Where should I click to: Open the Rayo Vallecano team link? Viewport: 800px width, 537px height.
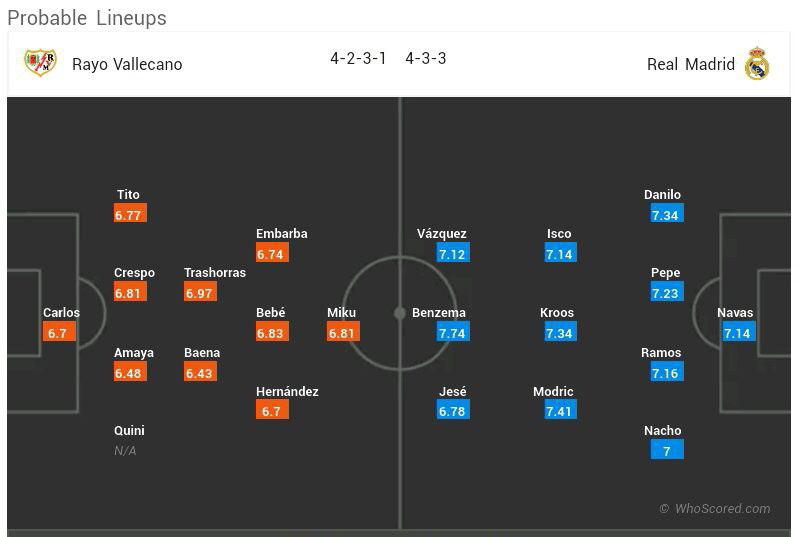(x=127, y=64)
